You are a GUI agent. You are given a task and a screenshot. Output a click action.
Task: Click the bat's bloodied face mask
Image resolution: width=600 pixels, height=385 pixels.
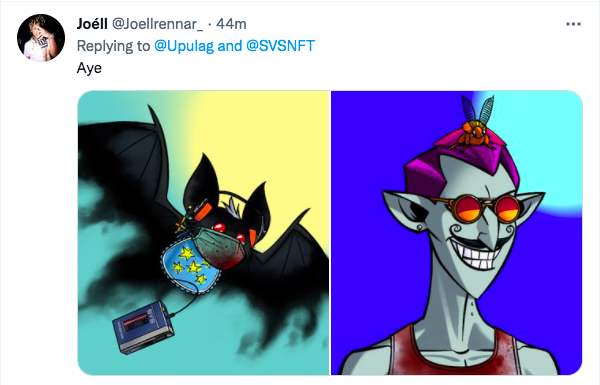tap(222, 245)
